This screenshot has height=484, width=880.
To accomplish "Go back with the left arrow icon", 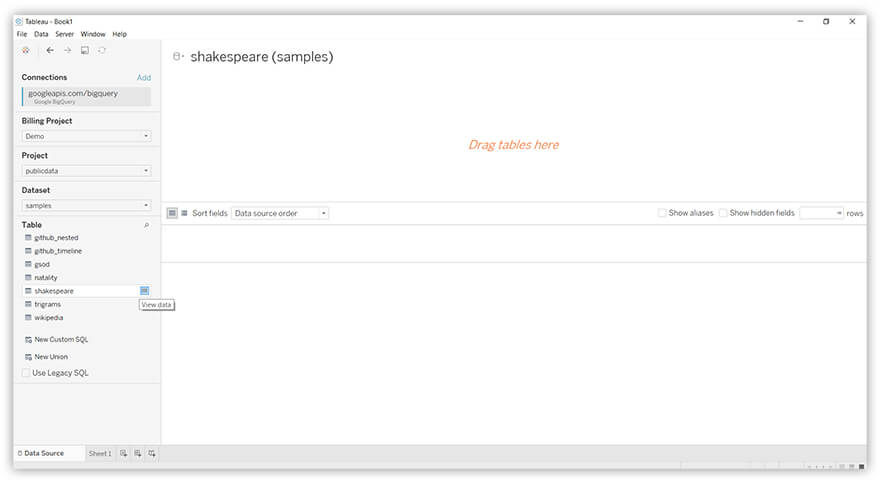I will coord(50,51).
